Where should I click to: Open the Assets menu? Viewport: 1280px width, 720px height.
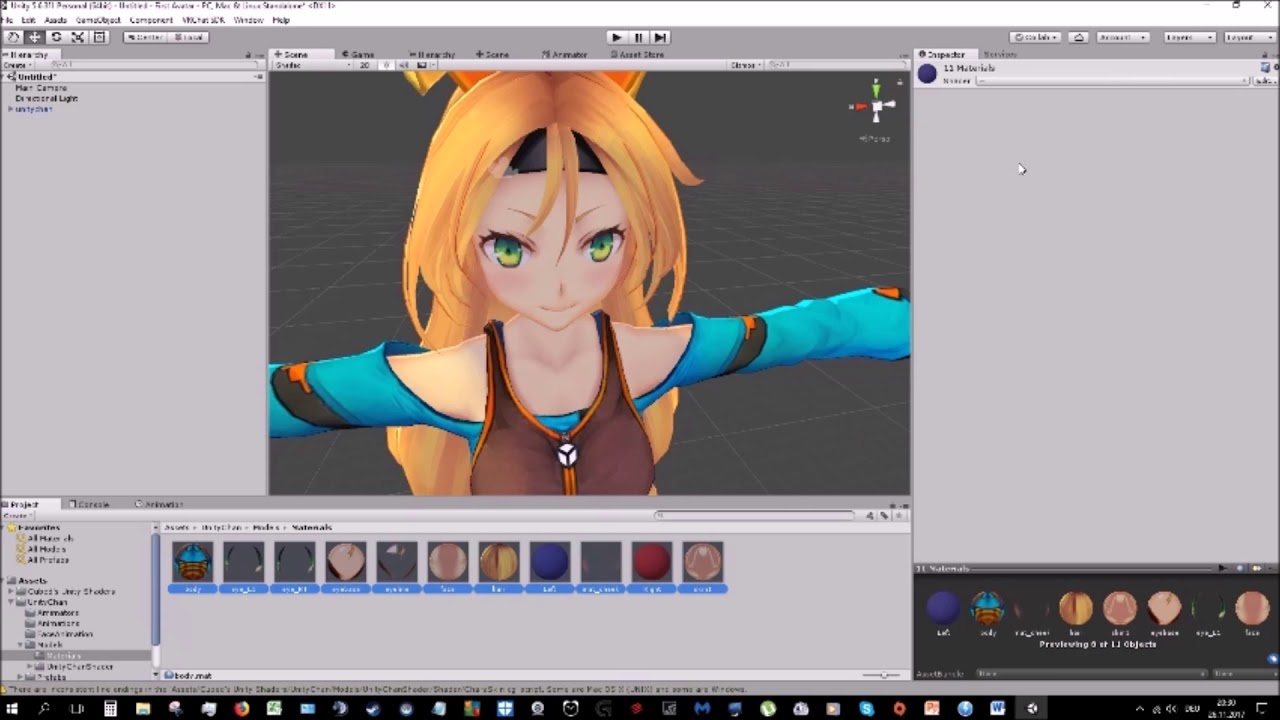(x=55, y=20)
